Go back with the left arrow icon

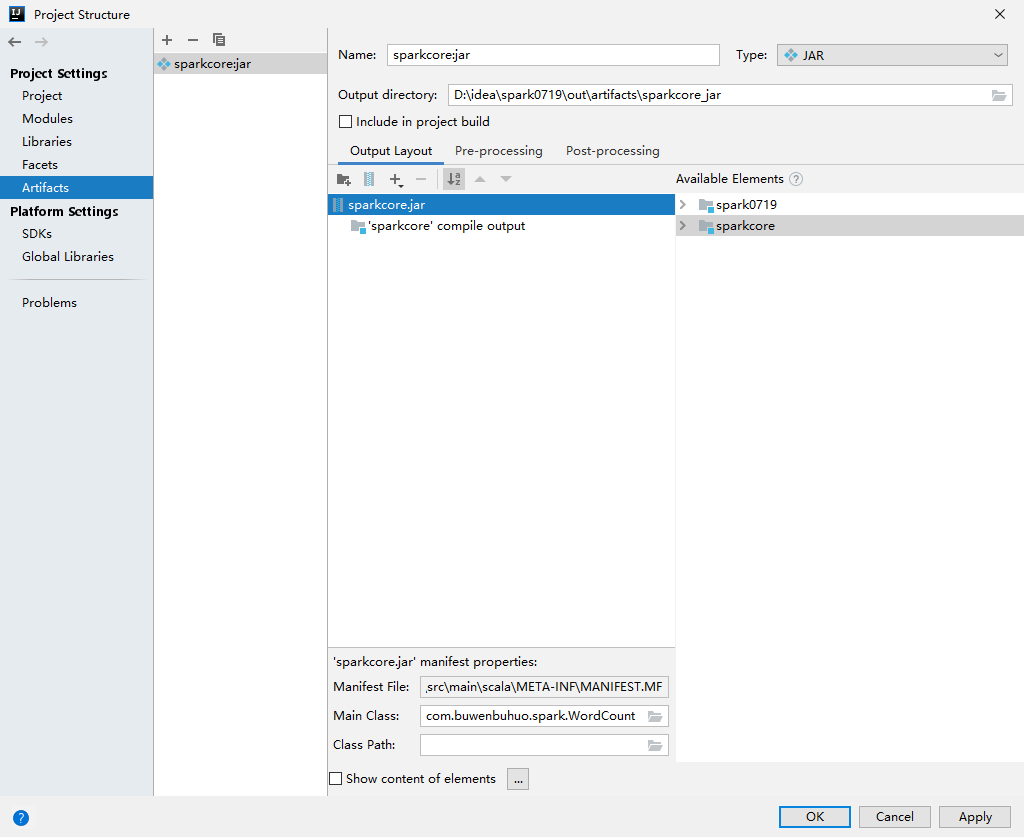[14, 42]
